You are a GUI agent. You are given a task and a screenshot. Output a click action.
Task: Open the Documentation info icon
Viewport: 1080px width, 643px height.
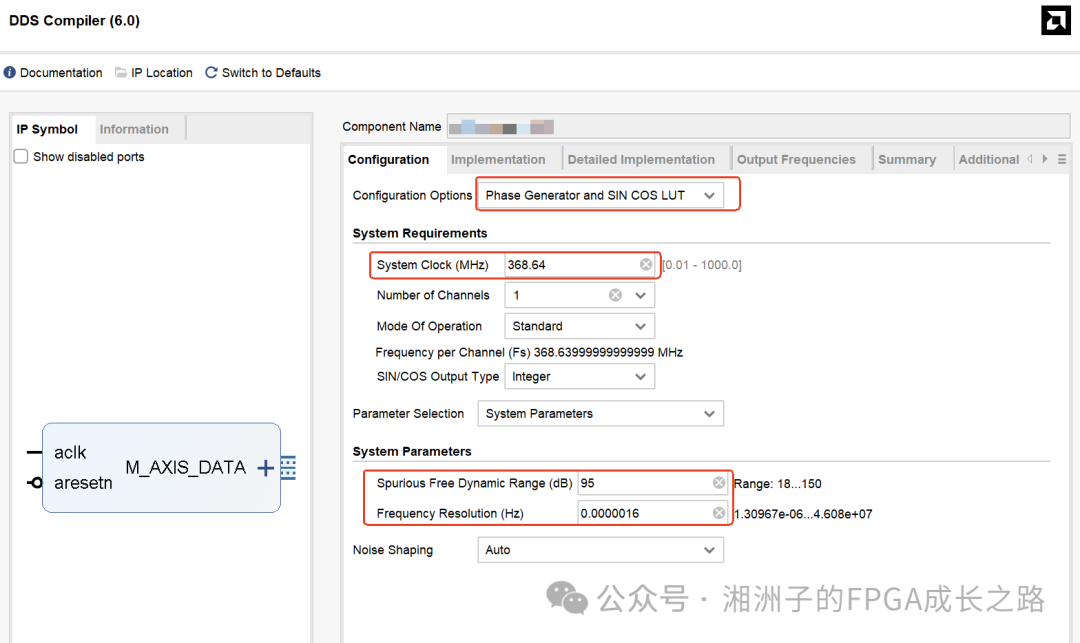coord(10,72)
